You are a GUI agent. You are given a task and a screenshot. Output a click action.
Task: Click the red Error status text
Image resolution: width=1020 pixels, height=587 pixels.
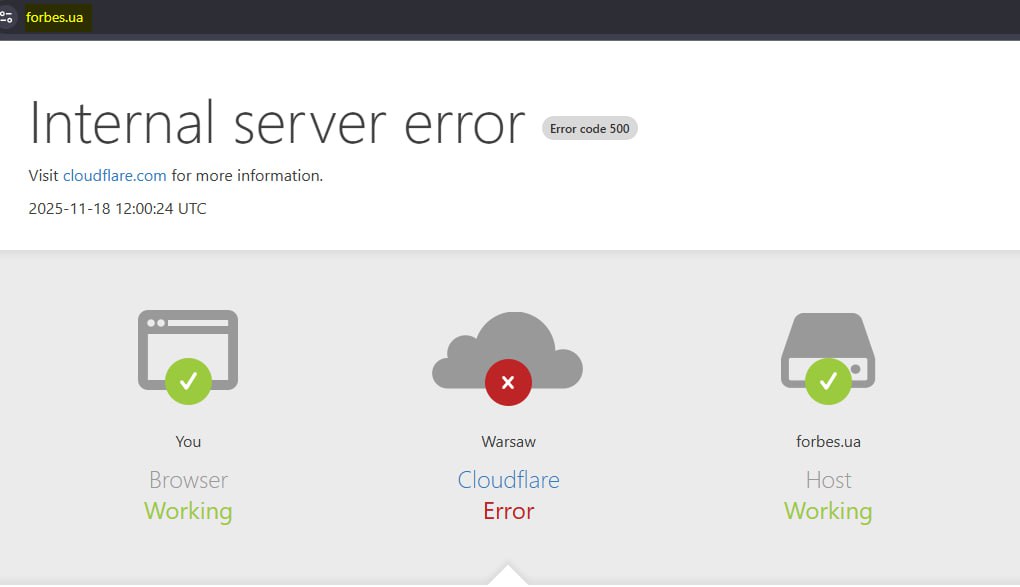(508, 511)
